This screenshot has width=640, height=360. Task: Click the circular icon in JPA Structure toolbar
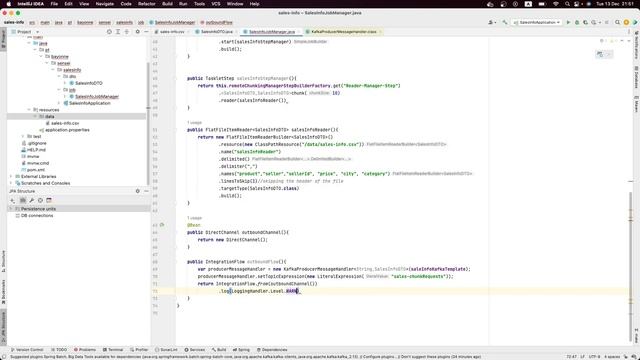pos(40,200)
